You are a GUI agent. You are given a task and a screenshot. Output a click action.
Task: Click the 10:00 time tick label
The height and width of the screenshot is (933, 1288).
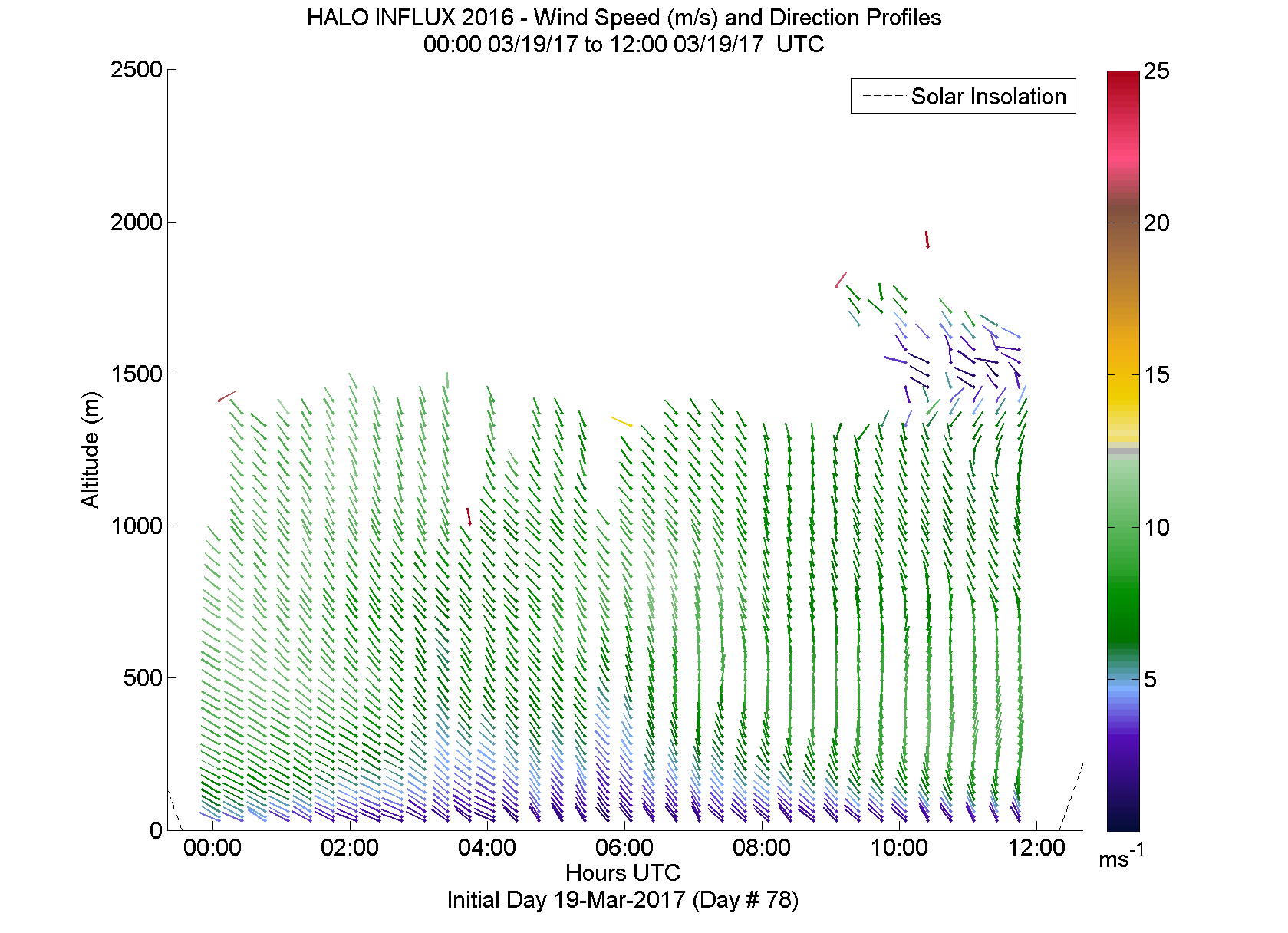[x=899, y=848]
